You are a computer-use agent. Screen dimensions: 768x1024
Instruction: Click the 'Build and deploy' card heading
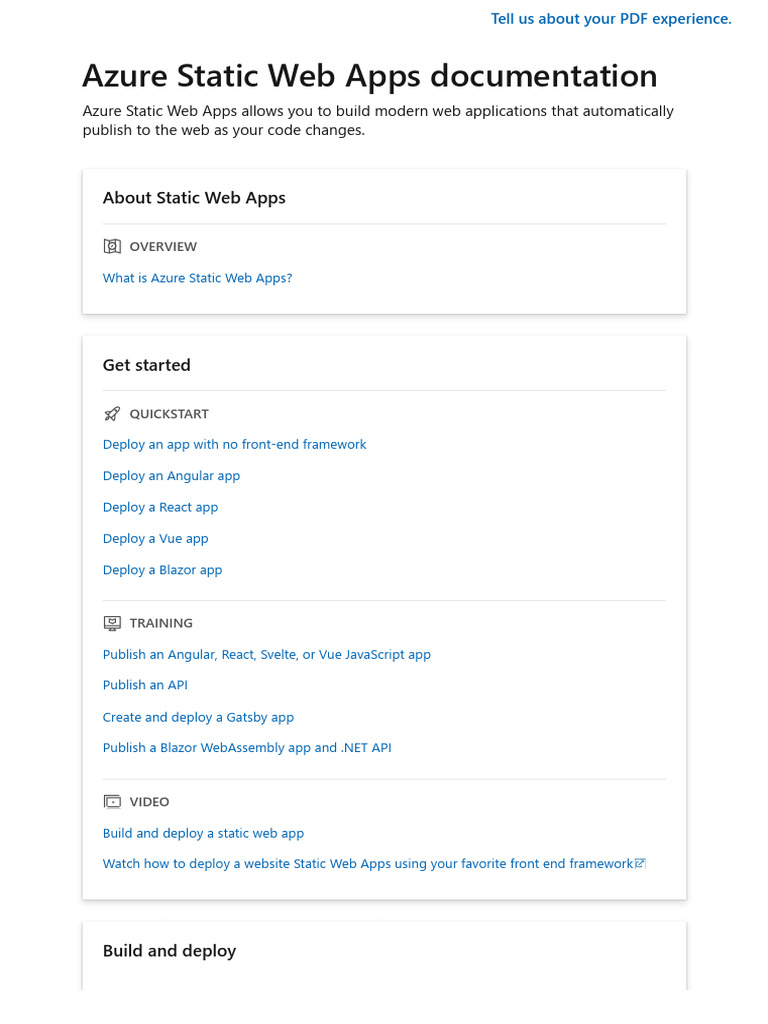[x=169, y=950]
